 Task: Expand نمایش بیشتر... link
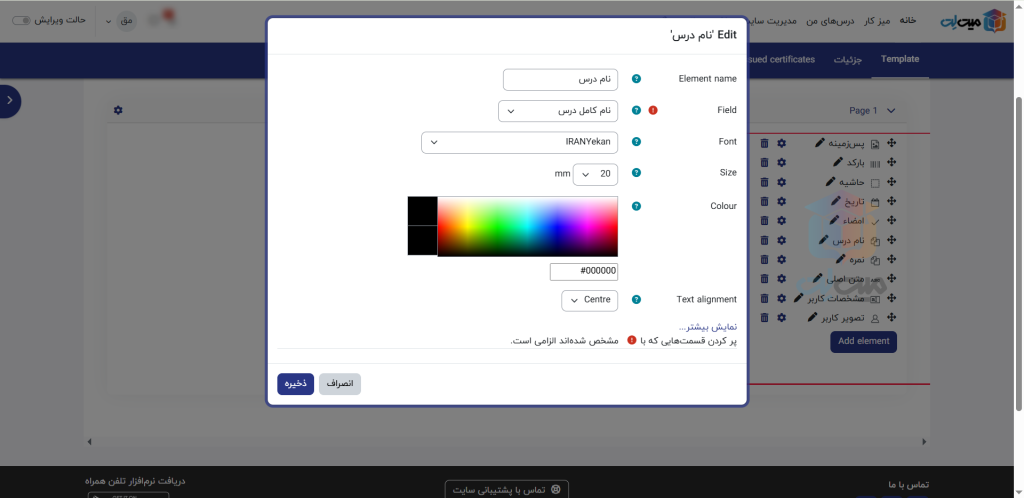708,327
